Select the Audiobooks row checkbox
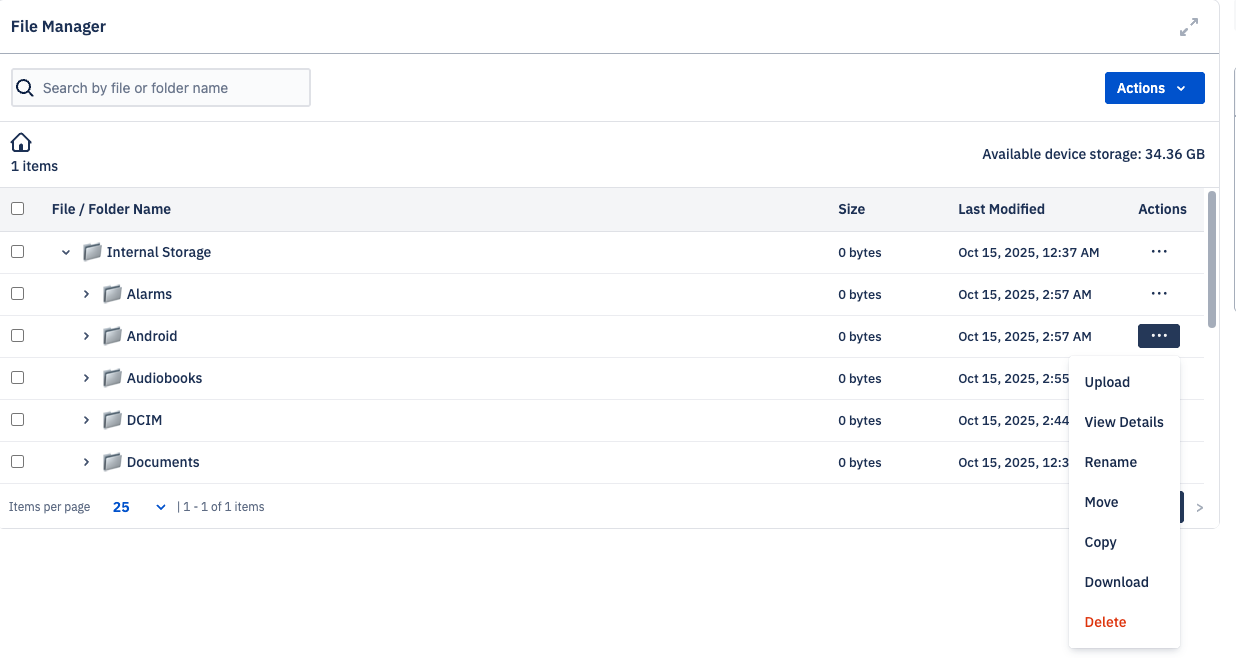1236x658 pixels. pos(17,378)
